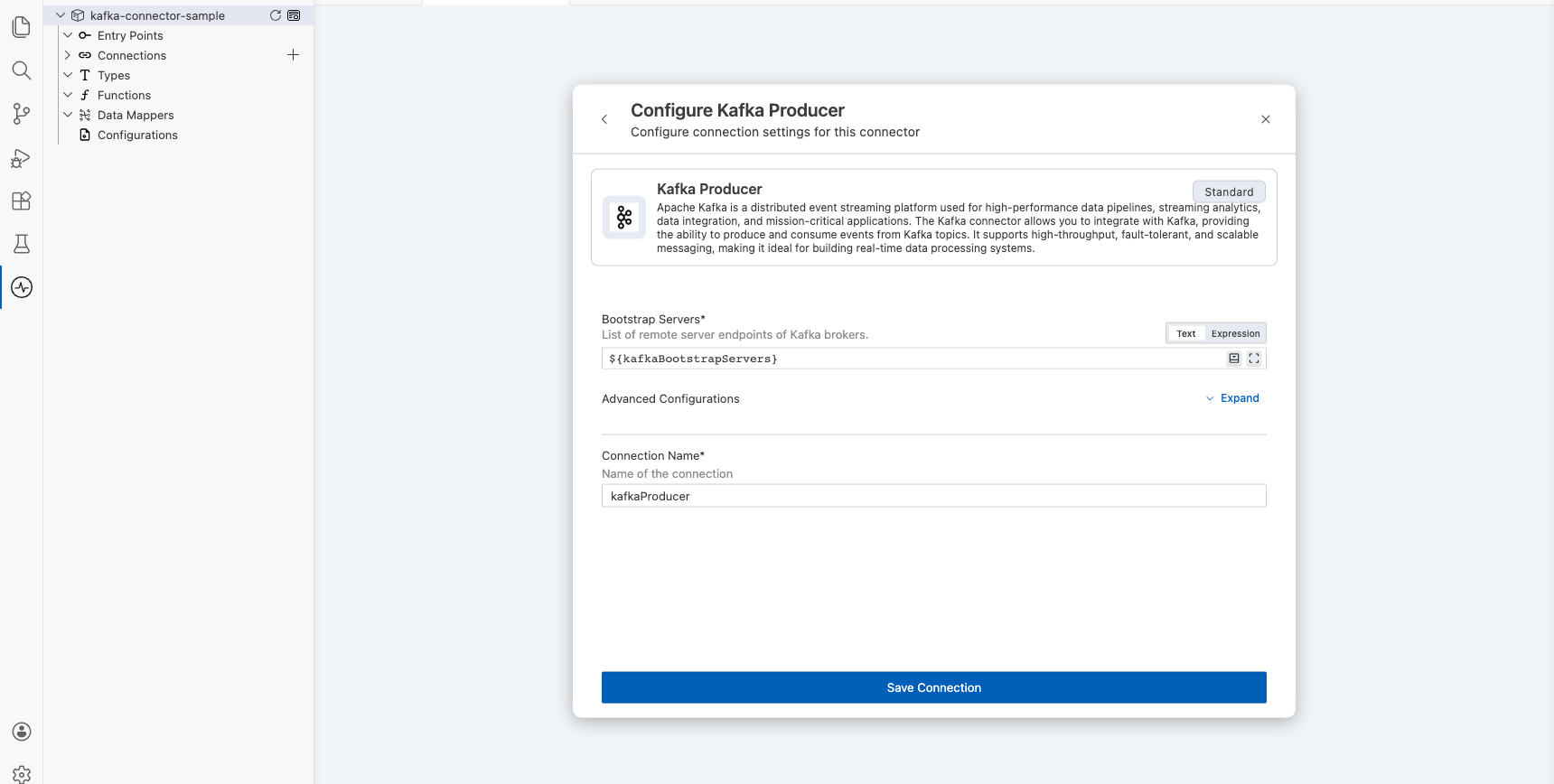Viewport: 1554px width, 784px height.
Task: Expand the Connections chevron
Action: (x=68, y=55)
